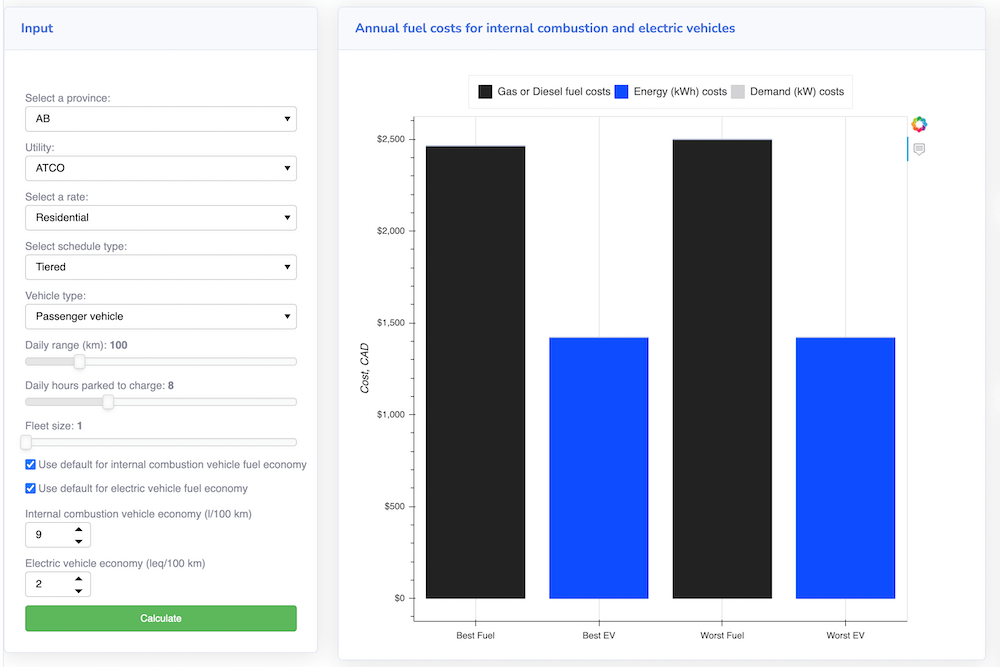Image resolution: width=1000 pixels, height=667 pixels.
Task: Click the Fleet size slider handle
Action: (x=27, y=442)
